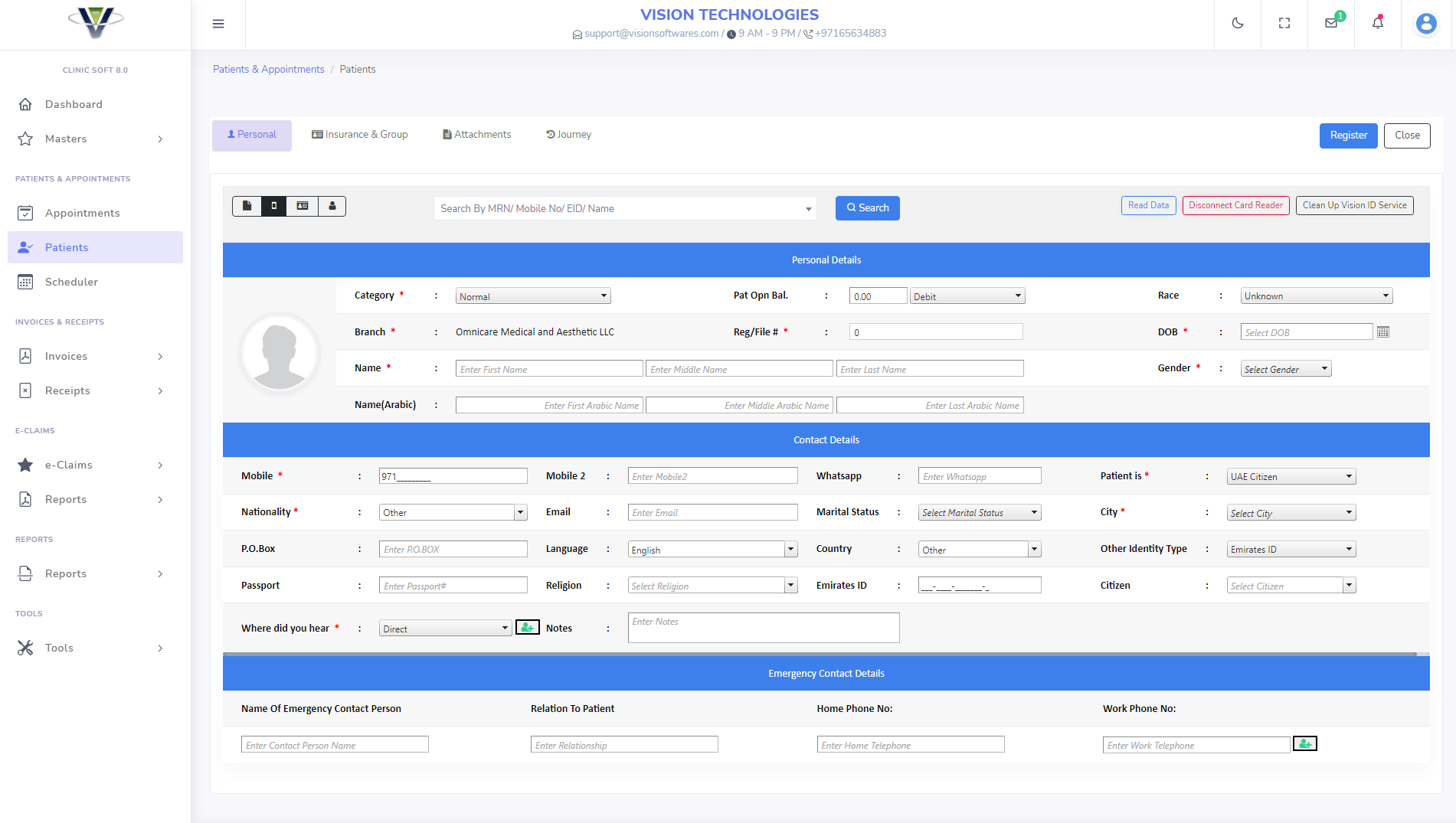The image size is (1456, 823).
Task: Open the DOB calendar picker
Action: pos(1383,331)
